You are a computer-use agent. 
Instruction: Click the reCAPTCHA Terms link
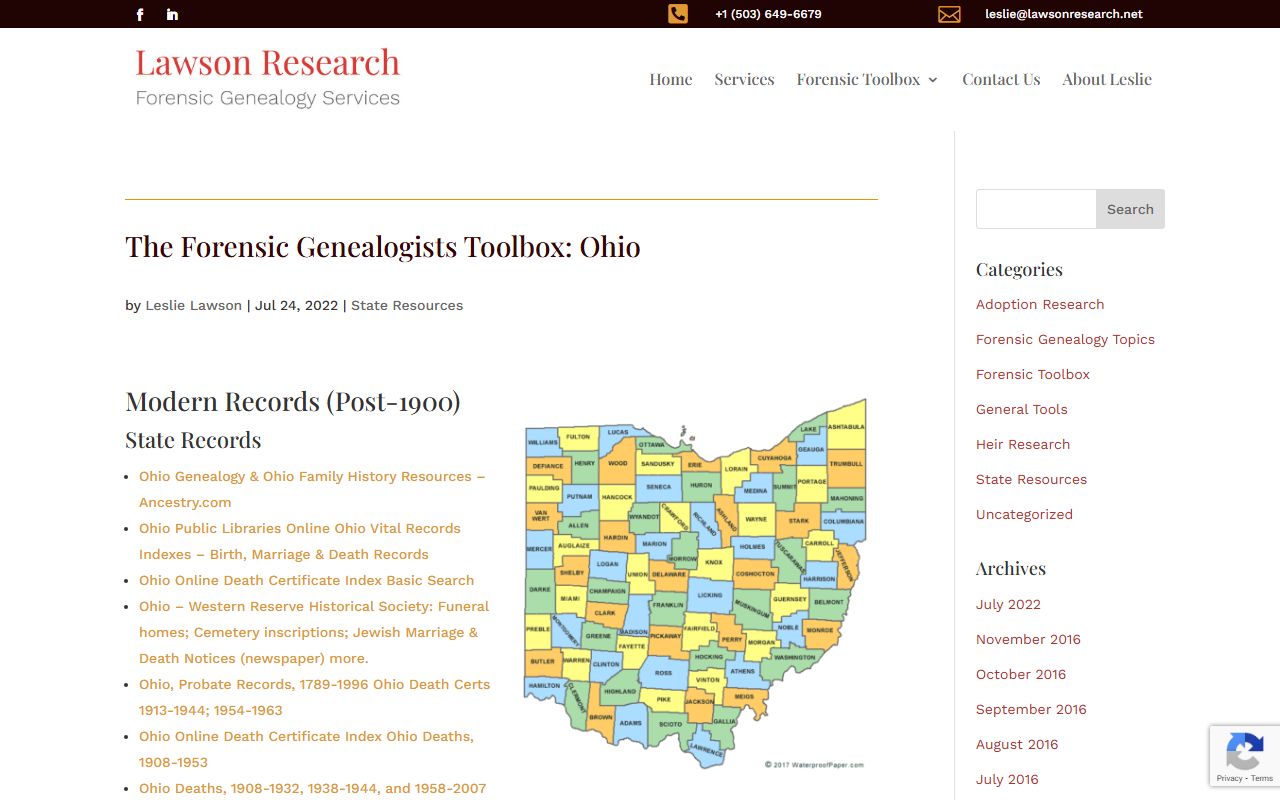tap(1262, 778)
